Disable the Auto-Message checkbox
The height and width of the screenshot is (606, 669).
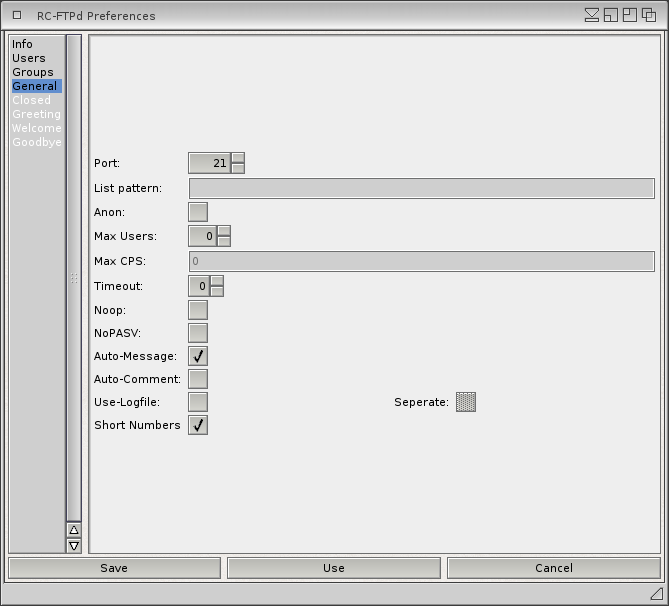198,356
